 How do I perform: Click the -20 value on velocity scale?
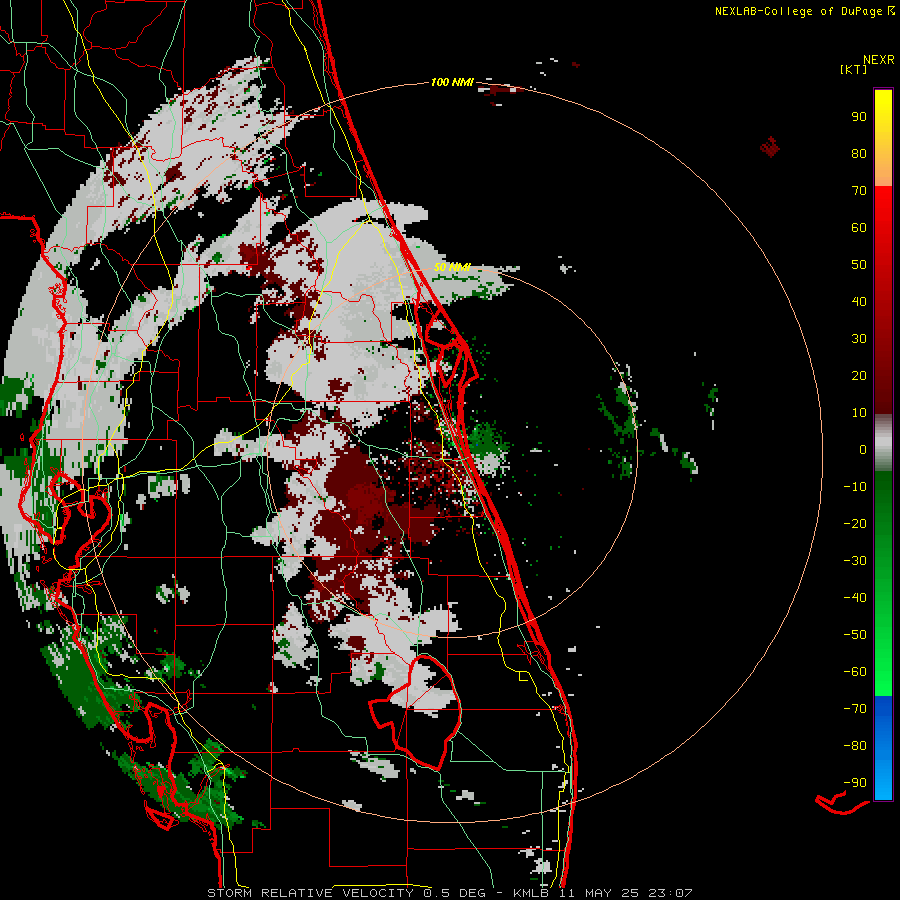pyautogui.click(x=855, y=523)
